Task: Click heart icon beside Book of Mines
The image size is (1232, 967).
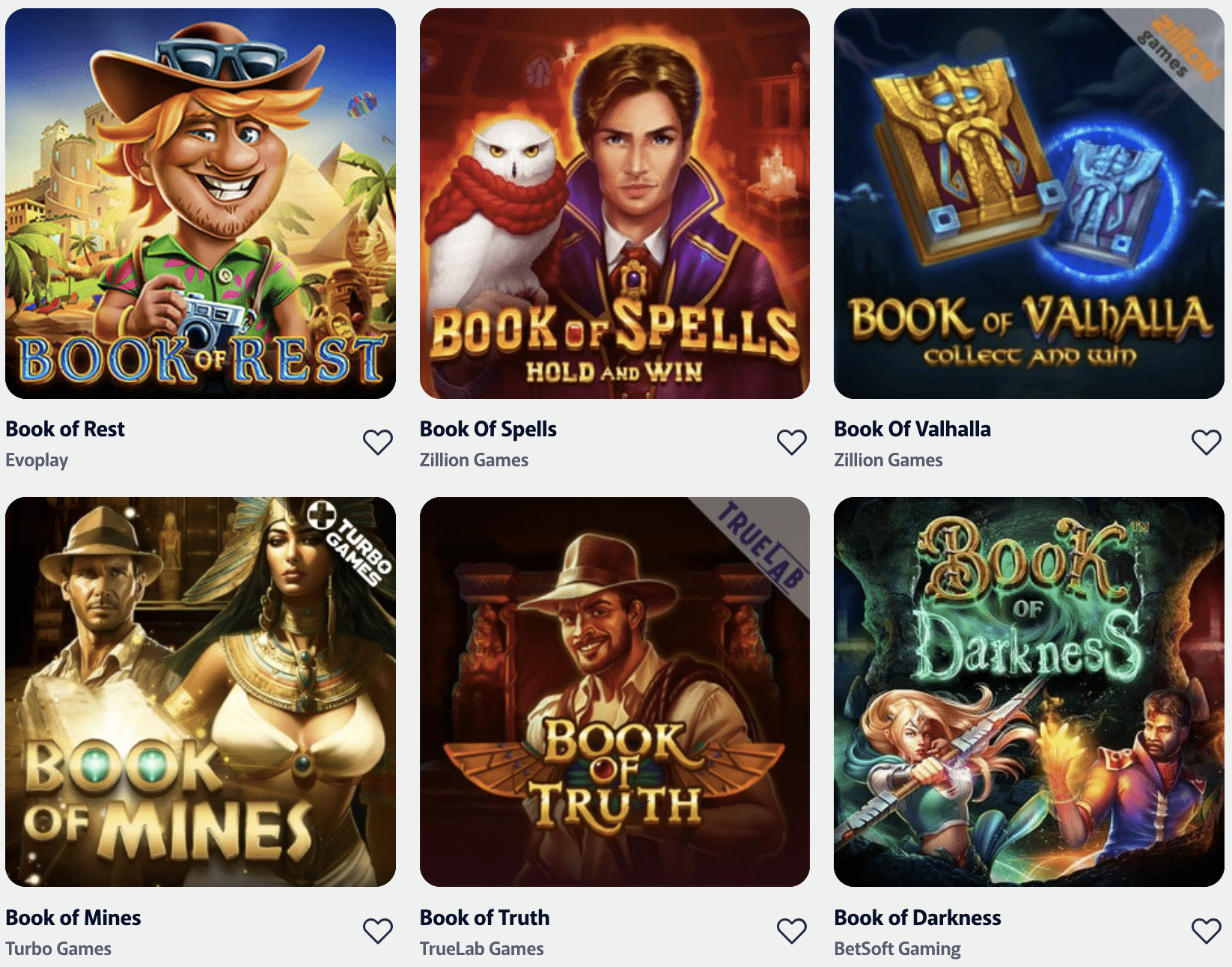Action: (x=378, y=931)
